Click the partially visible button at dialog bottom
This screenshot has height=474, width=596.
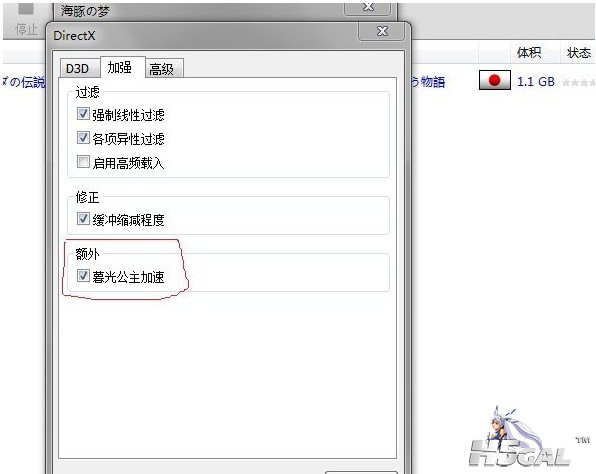(361, 472)
